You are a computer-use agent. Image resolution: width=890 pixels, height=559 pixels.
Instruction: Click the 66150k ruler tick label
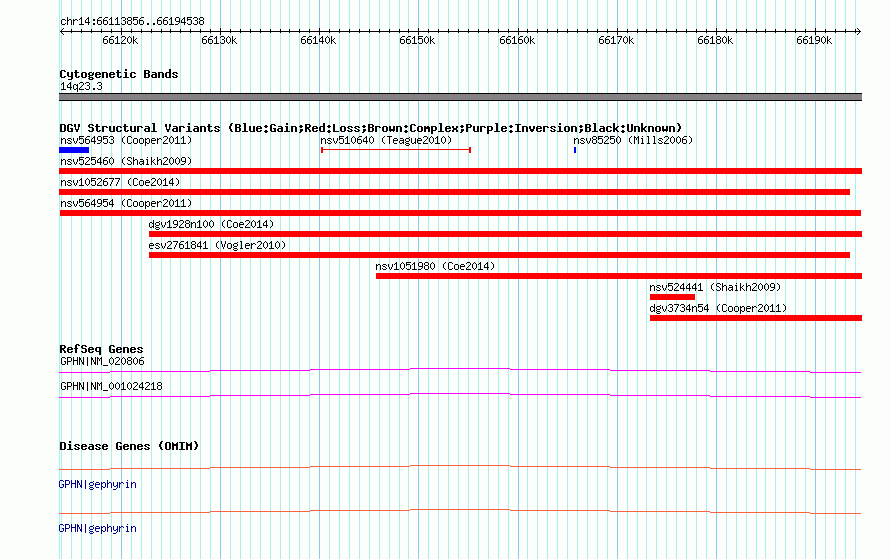(x=417, y=40)
